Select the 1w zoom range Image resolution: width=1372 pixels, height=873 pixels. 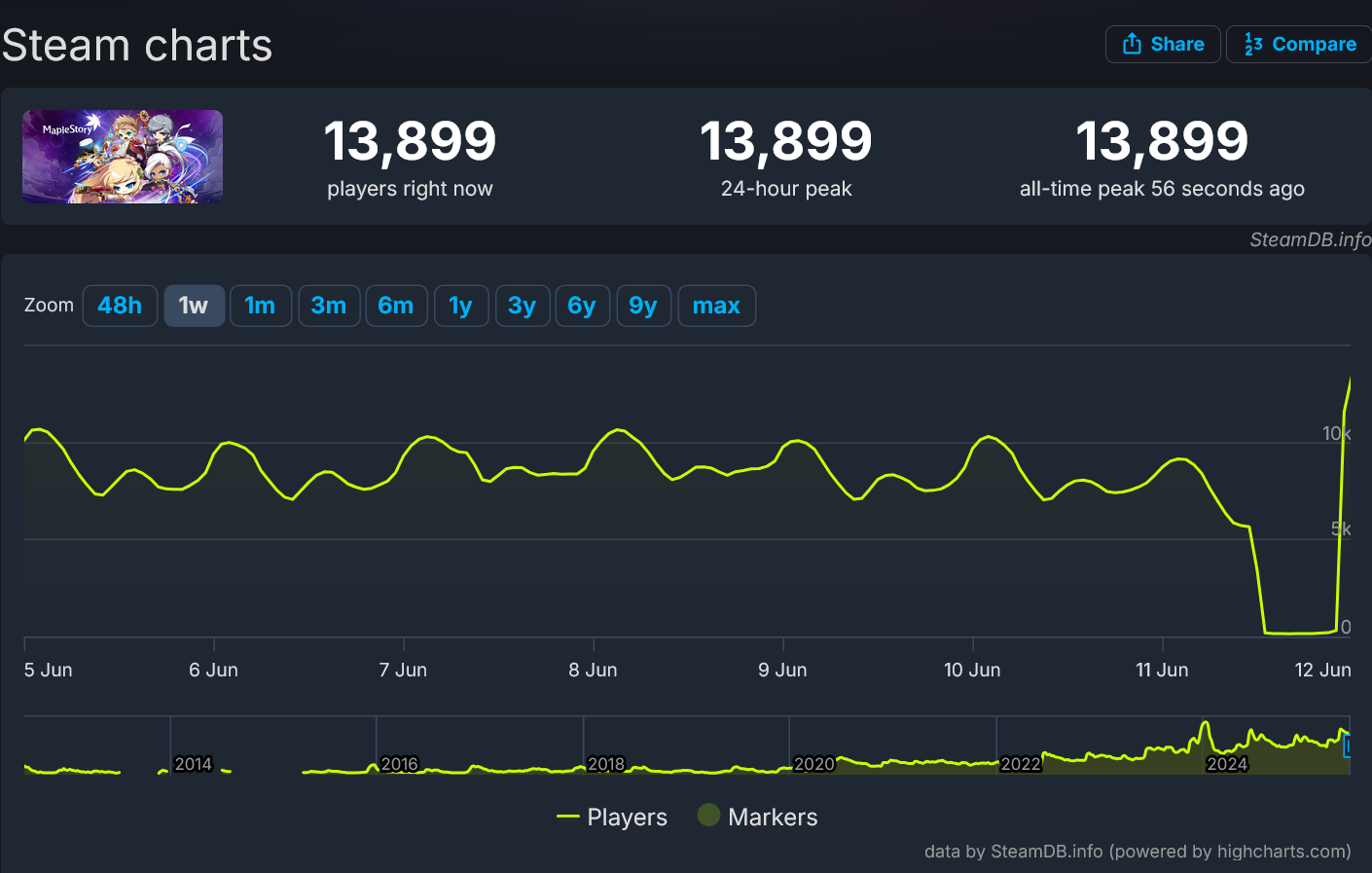point(194,306)
